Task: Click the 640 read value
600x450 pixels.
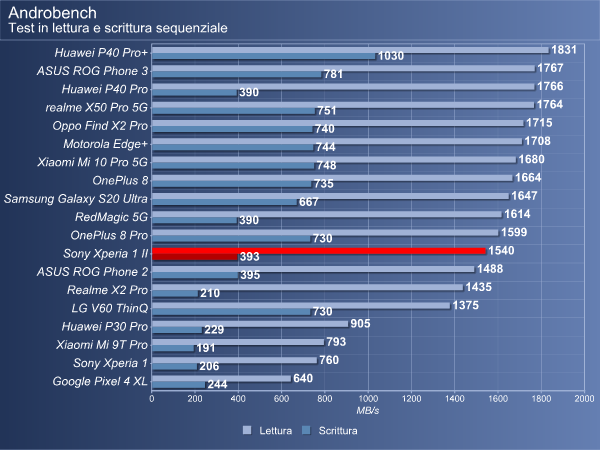Action: [303, 378]
